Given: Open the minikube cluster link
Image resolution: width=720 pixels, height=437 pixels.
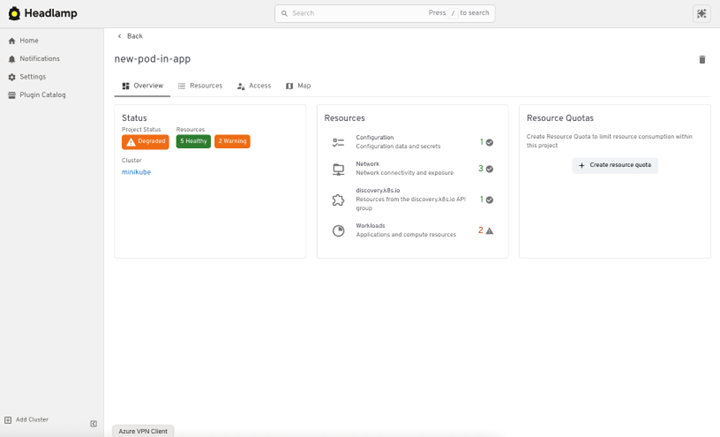Looking at the screenshot, I should point(136,172).
